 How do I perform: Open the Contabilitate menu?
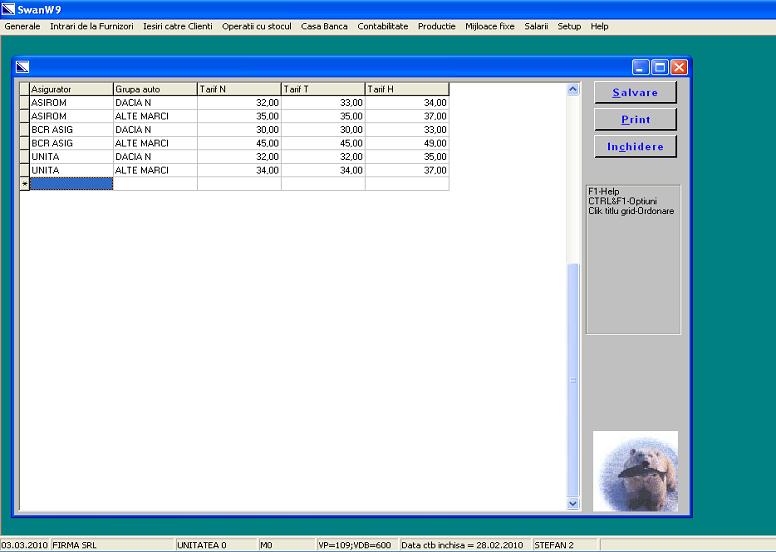click(x=382, y=26)
